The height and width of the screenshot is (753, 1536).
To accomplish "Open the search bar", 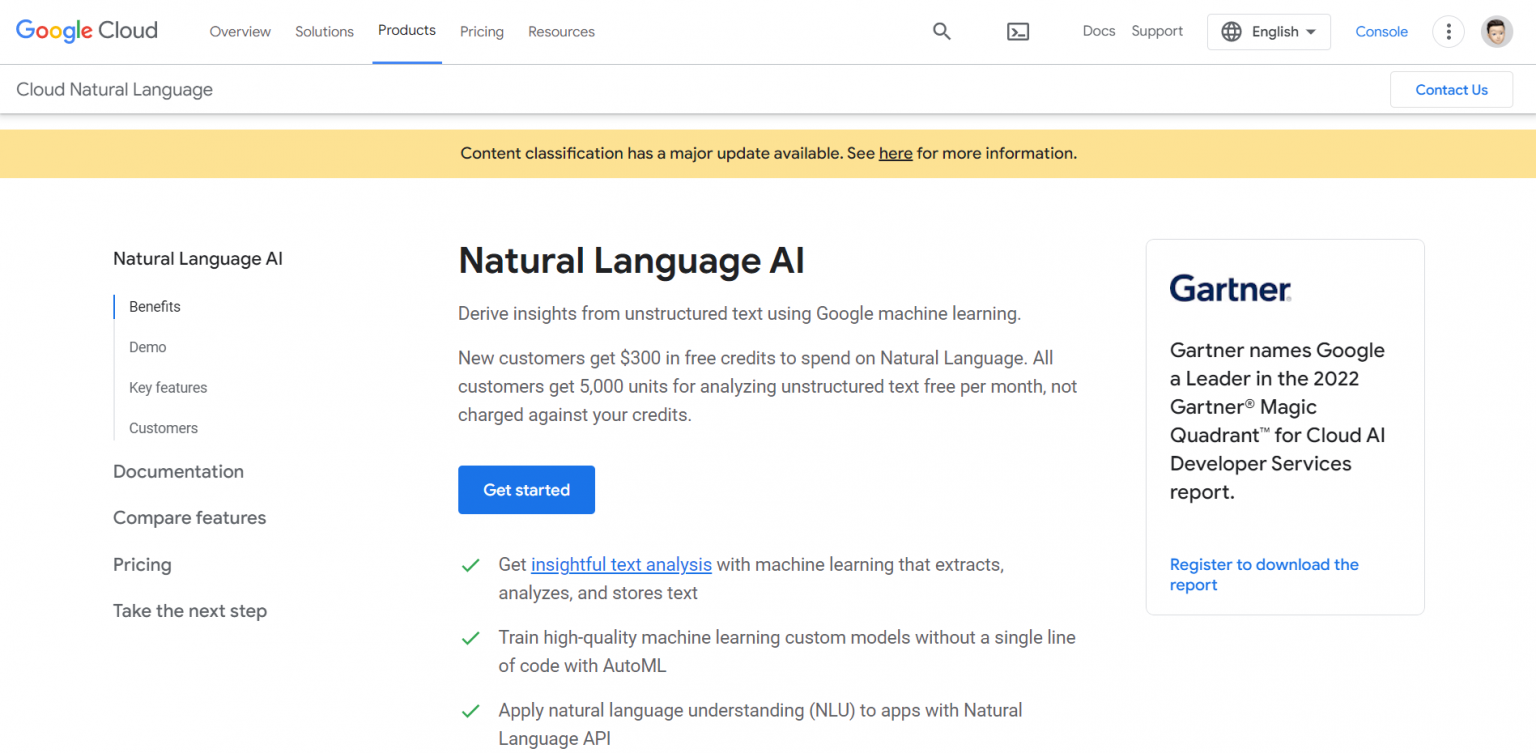I will coord(941,31).
